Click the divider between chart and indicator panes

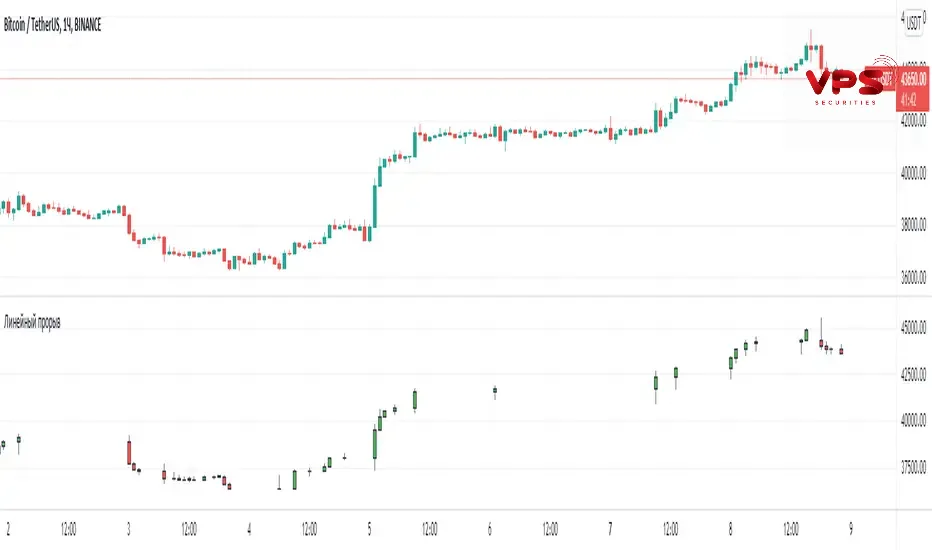point(450,296)
